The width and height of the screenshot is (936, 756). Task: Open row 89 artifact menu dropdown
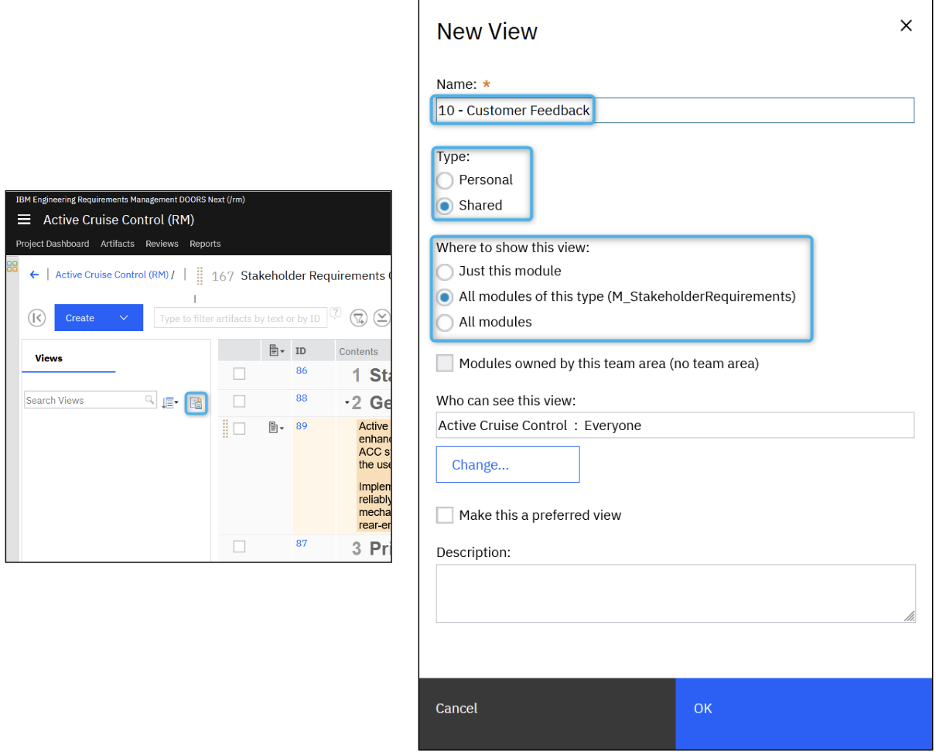click(276, 428)
